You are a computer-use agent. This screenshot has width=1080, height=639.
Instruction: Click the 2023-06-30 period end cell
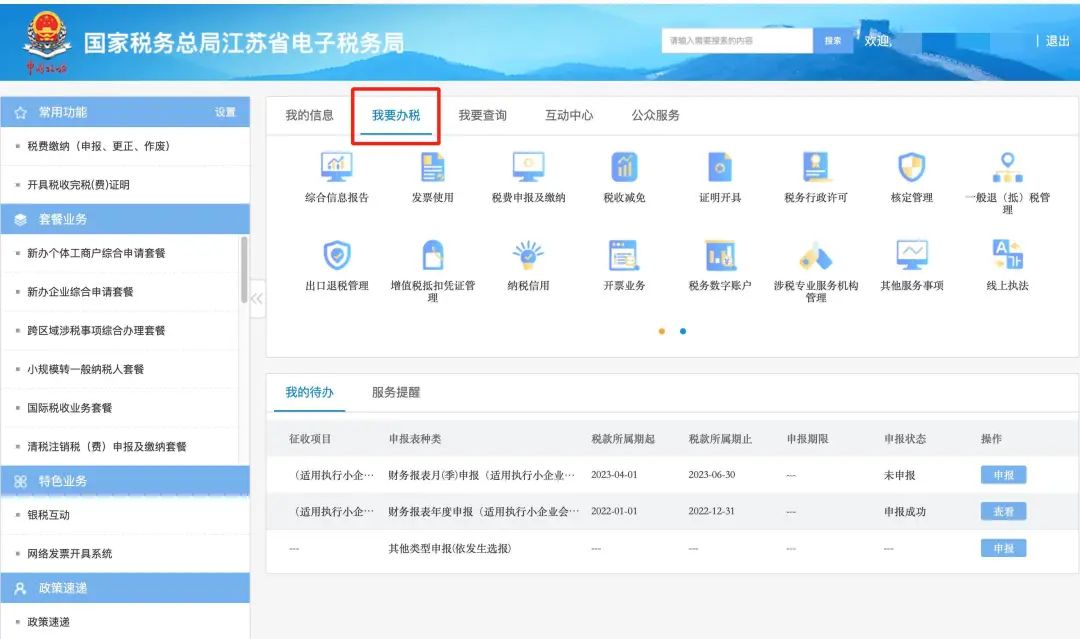click(712, 475)
